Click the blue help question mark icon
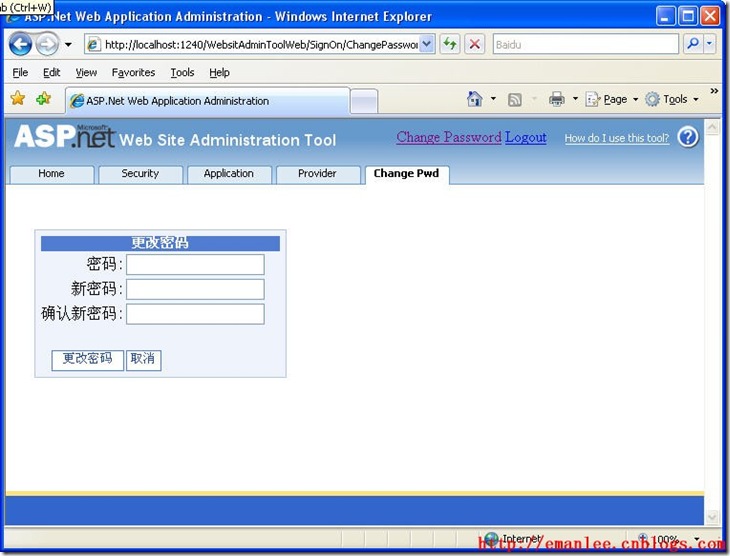This screenshot has width=730, height=556. click(688, 137)
